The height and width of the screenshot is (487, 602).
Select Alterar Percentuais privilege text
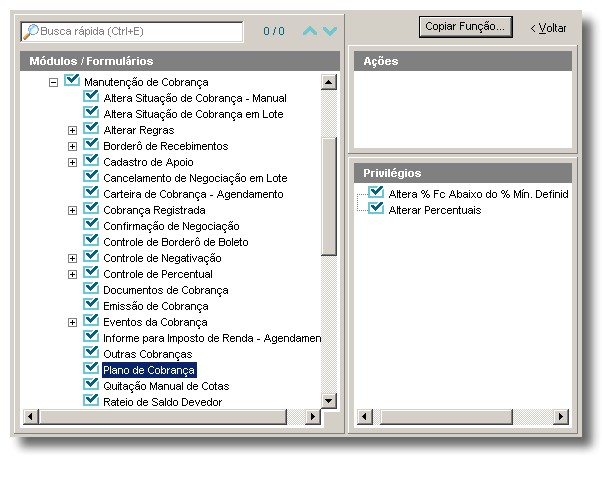click(x=435, y=210)
